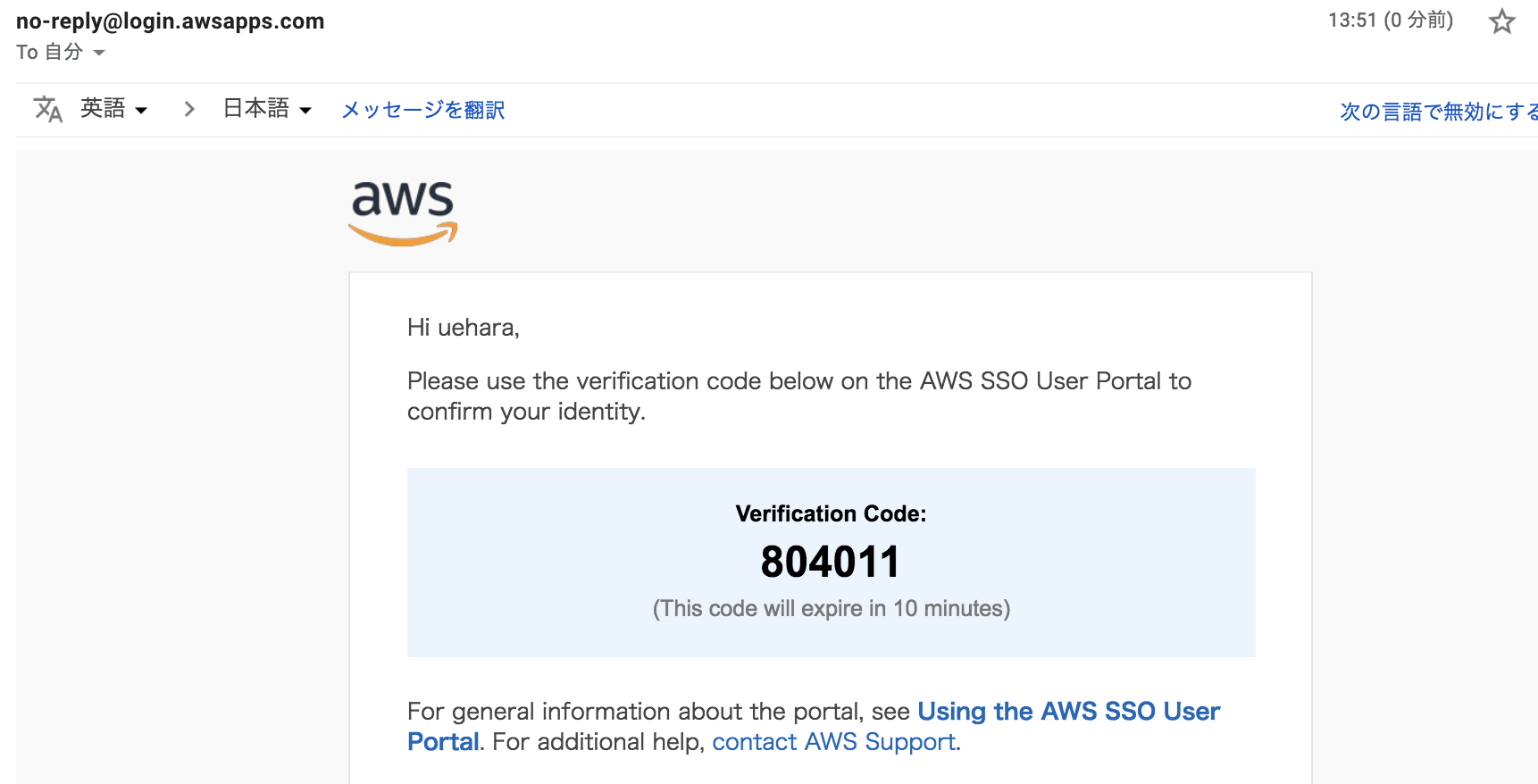
Task: Open source language dropdown 英語
Action: click(x=113, y=109)
